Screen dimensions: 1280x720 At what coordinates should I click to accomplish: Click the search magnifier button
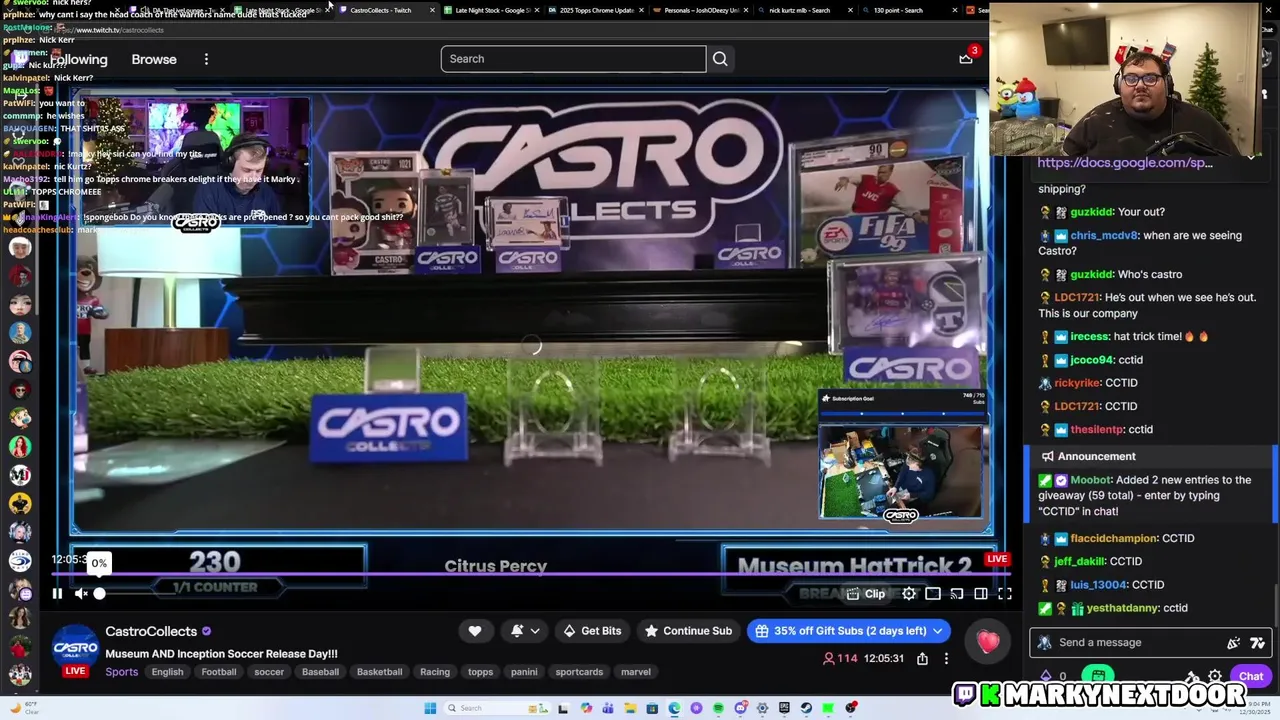(720, 59)
